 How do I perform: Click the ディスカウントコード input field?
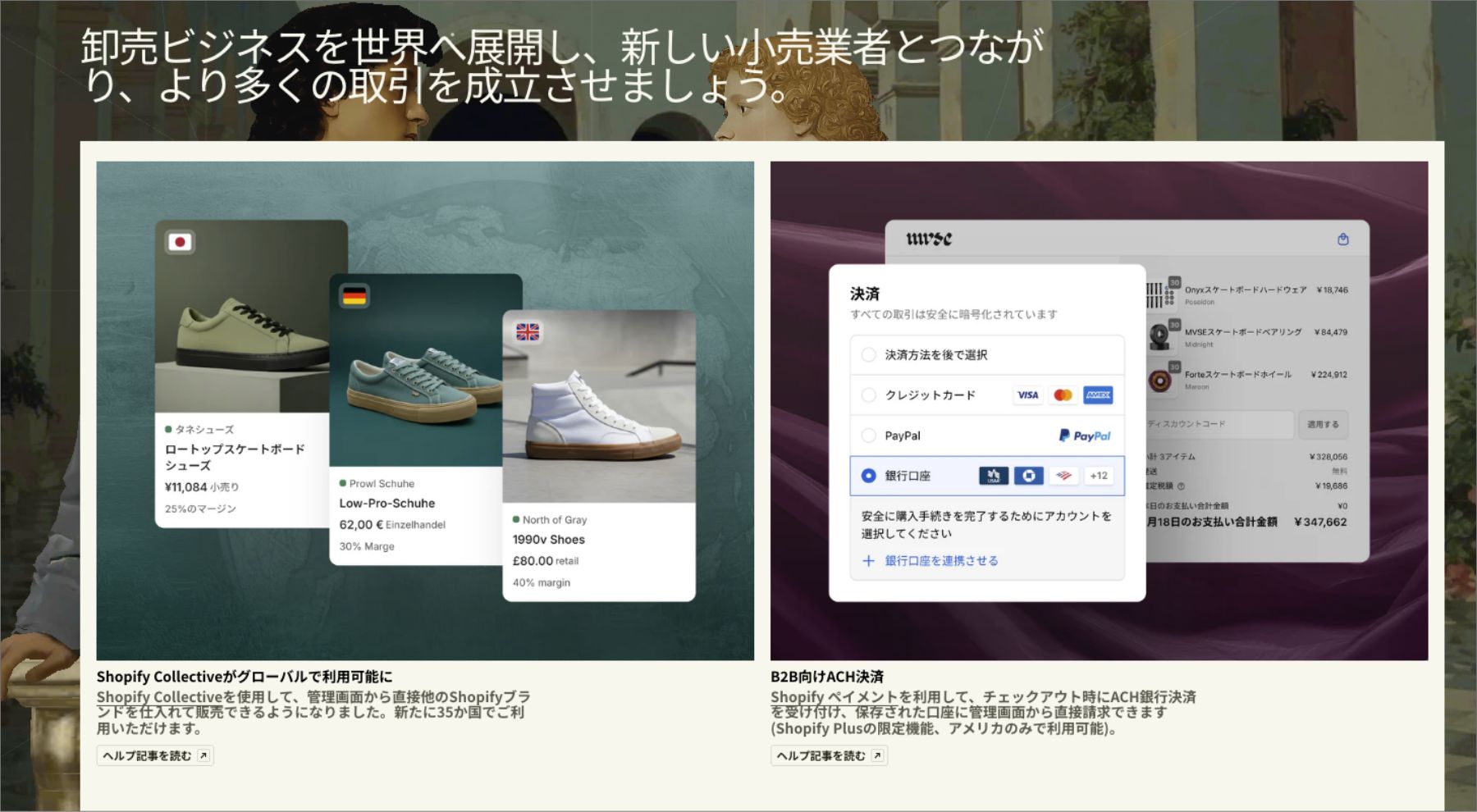(1218, 424)
